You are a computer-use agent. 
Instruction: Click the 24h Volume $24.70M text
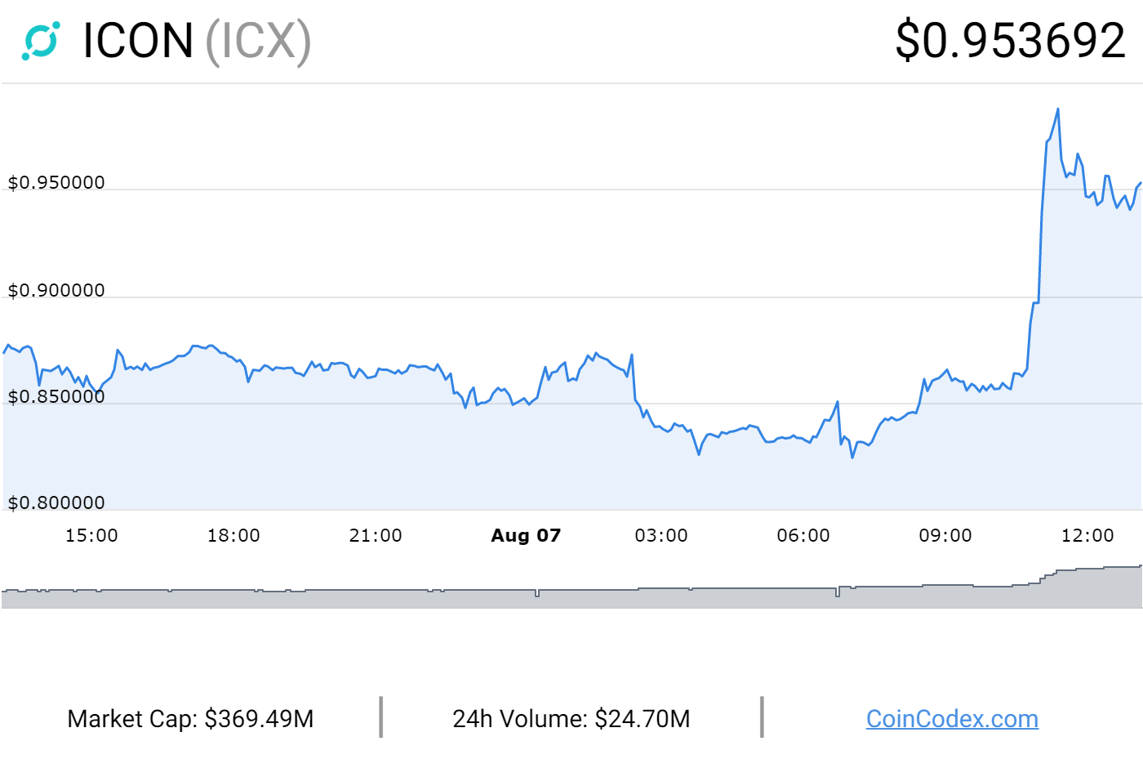pos(571,718)
